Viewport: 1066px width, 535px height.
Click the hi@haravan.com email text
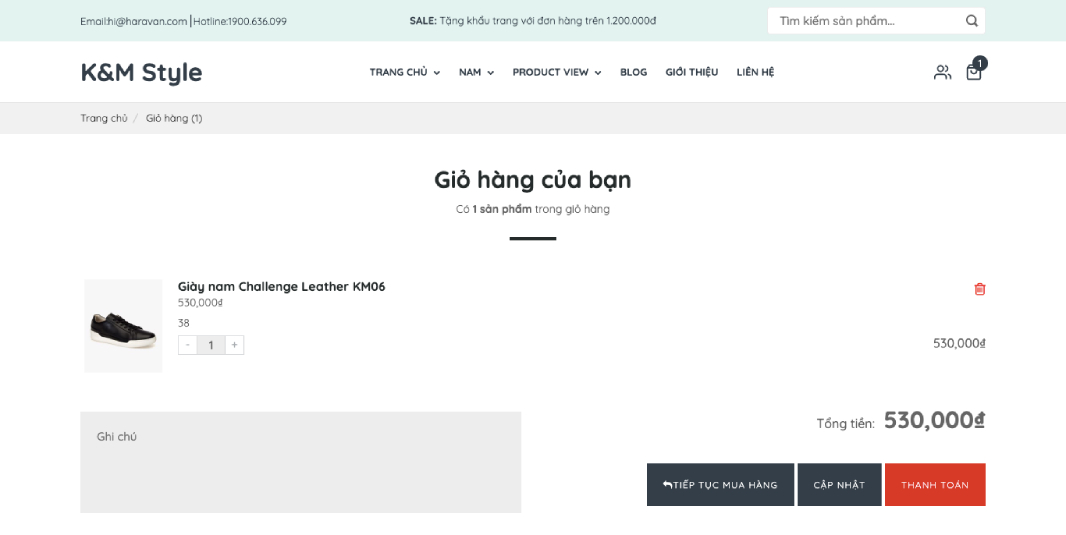click(147, 21)
